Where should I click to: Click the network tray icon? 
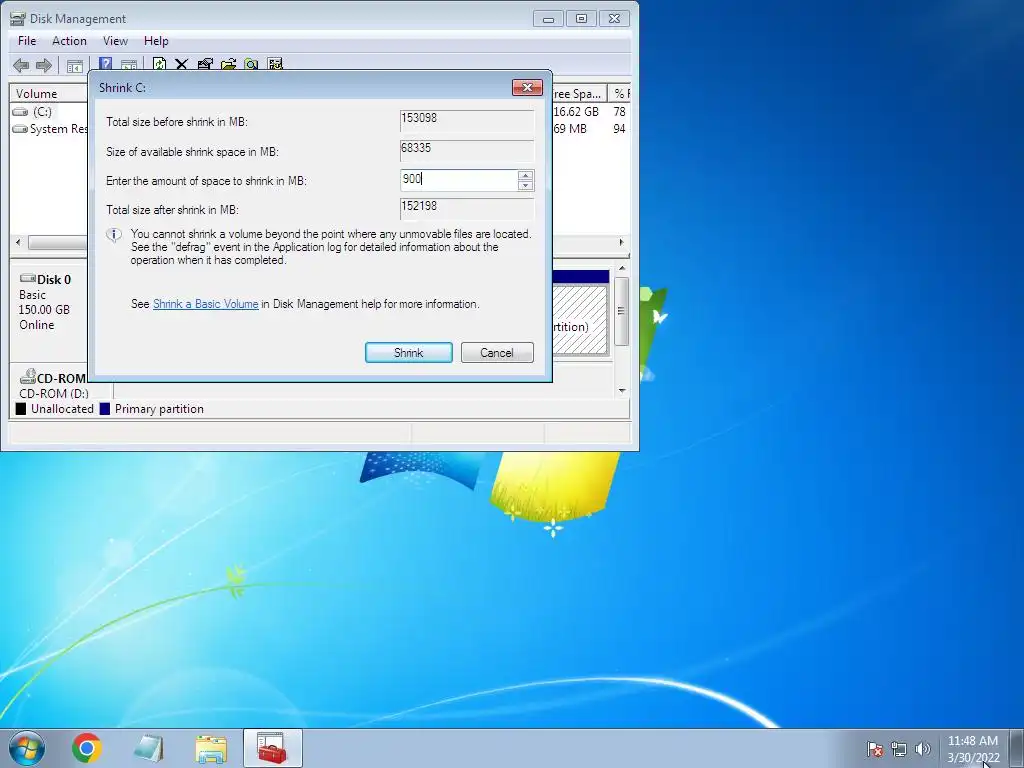(x=899, y=749)
